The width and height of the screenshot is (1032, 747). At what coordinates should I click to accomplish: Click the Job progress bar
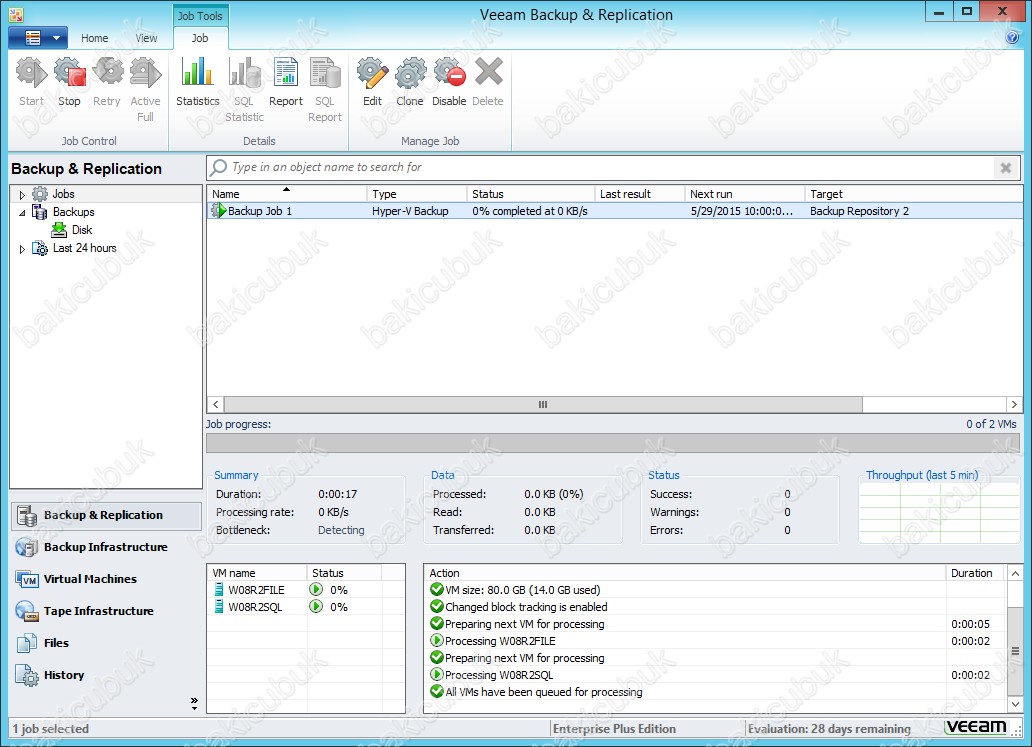tap(613, 443)
